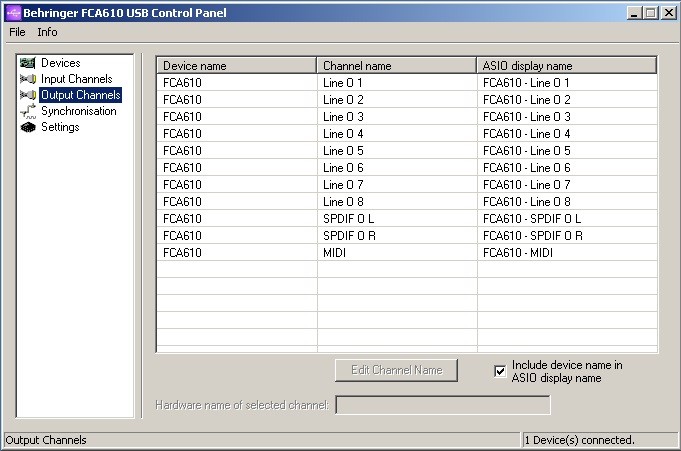Click ASIO name FCA610 - SPDIF O L
This screenshot has width=681, height=451.
tap(567, 218)
